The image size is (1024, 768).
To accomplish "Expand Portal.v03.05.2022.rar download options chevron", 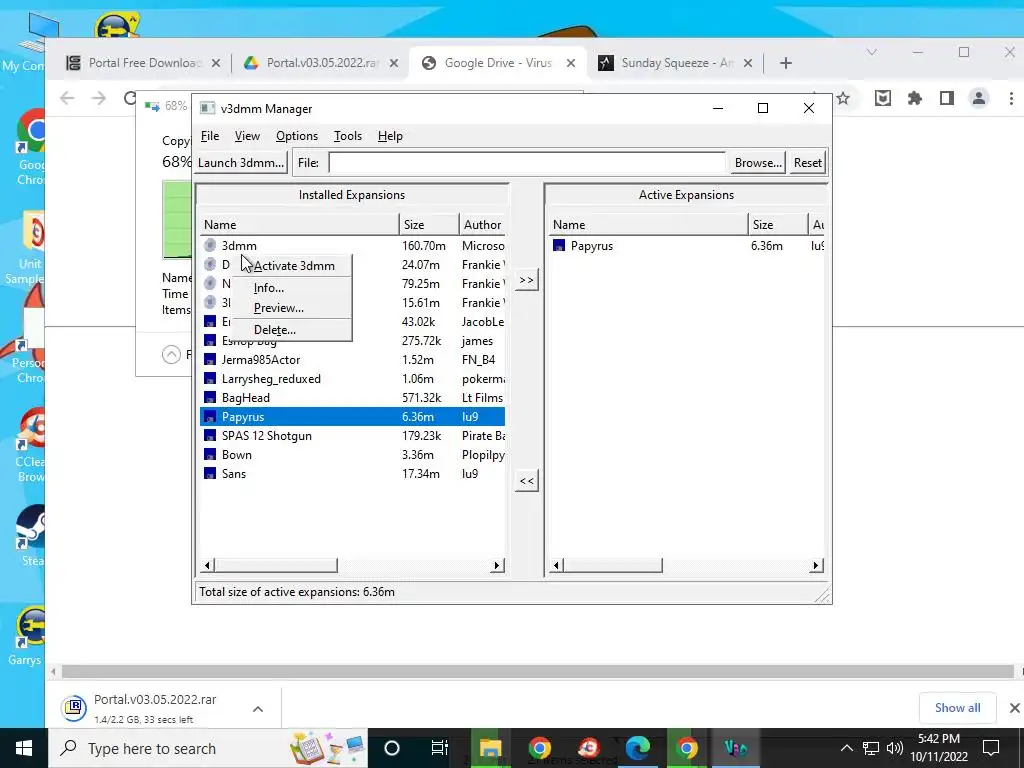I will (258, 709).
